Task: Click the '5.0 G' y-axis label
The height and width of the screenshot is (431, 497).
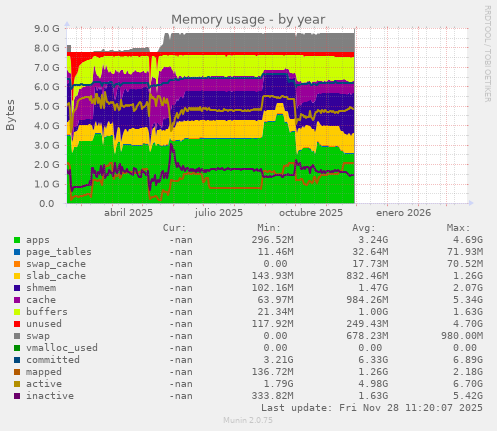Action: (x=47, y=107)
